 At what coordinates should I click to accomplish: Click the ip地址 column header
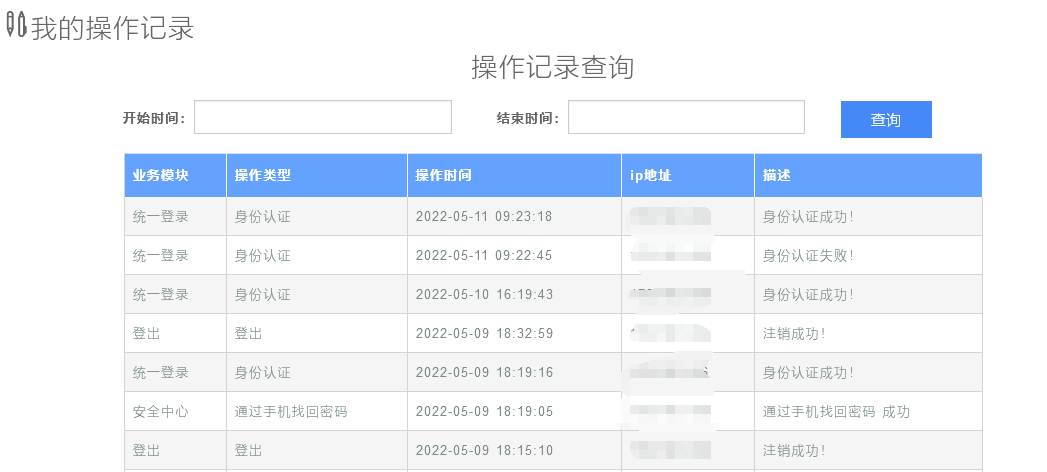[x=650, y=175]
